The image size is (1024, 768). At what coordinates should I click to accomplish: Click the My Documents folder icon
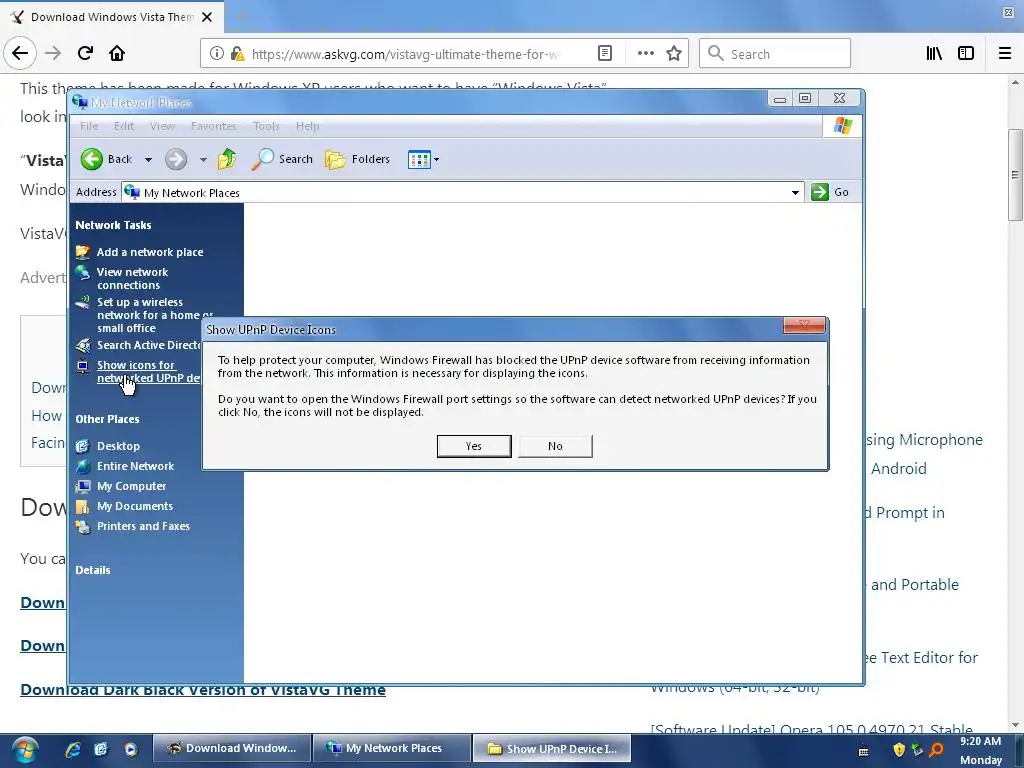coord(83,507)
